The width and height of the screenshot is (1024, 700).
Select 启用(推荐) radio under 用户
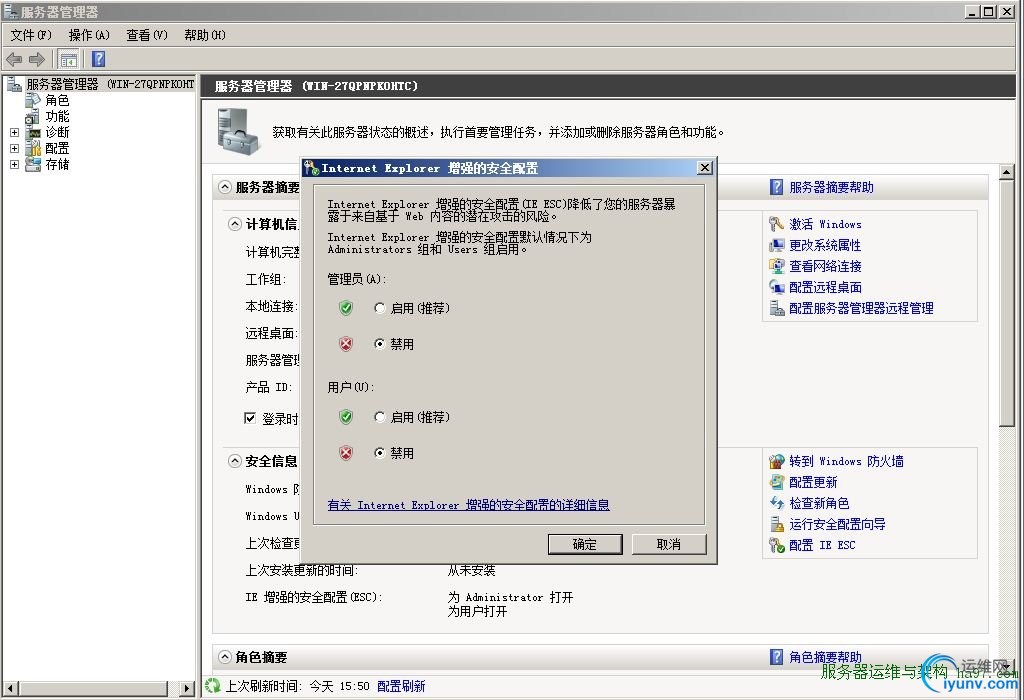click(x=379, y=417)
